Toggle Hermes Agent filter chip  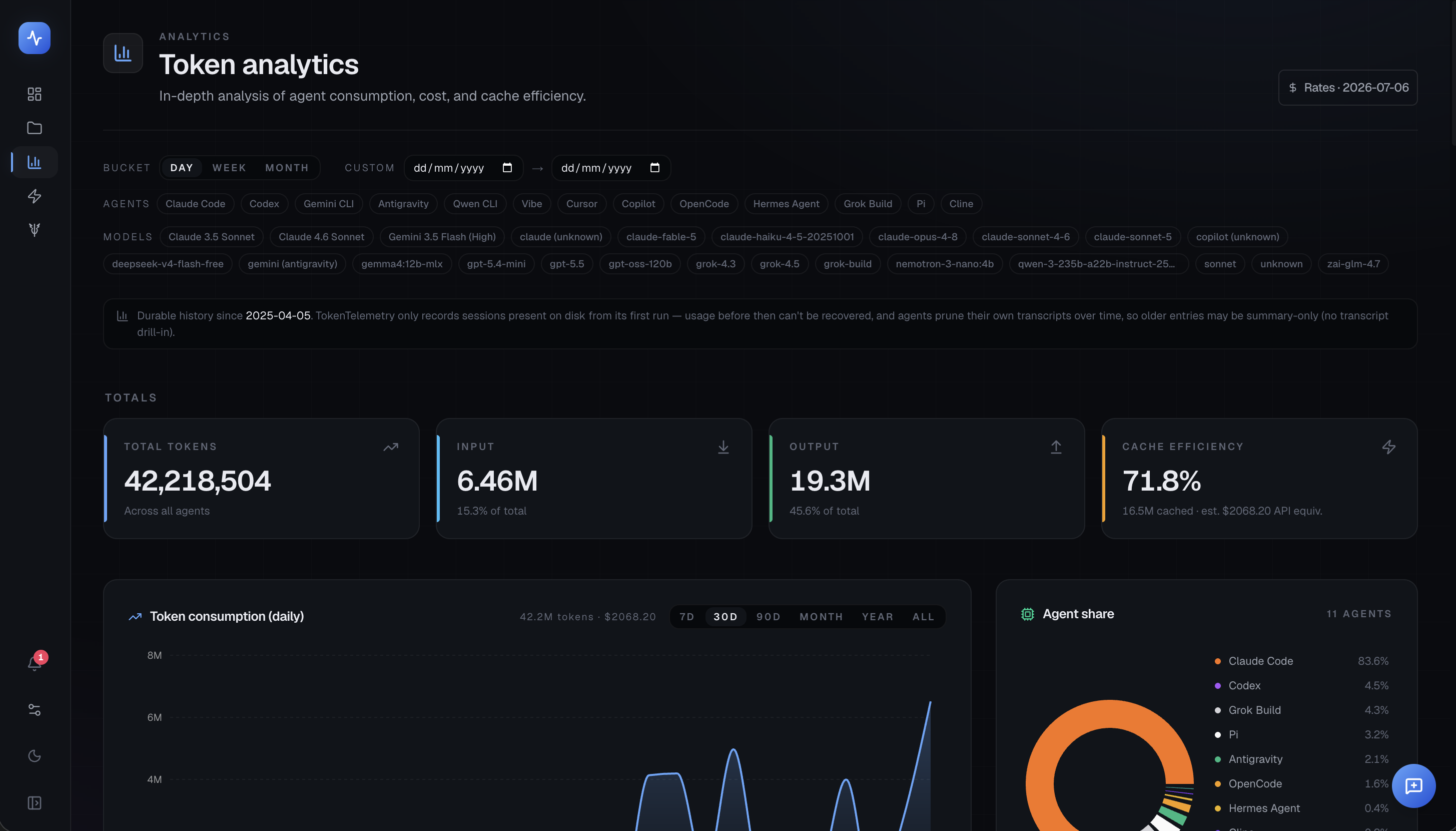click(x=786, y=204)
